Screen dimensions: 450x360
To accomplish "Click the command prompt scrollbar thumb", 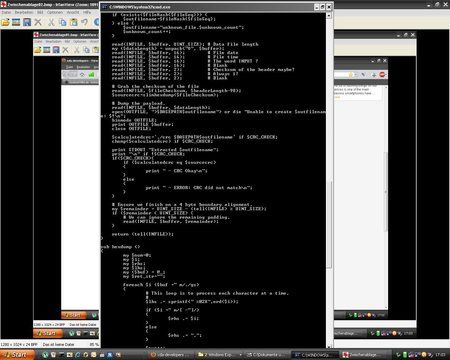I will tap(329, 225).
